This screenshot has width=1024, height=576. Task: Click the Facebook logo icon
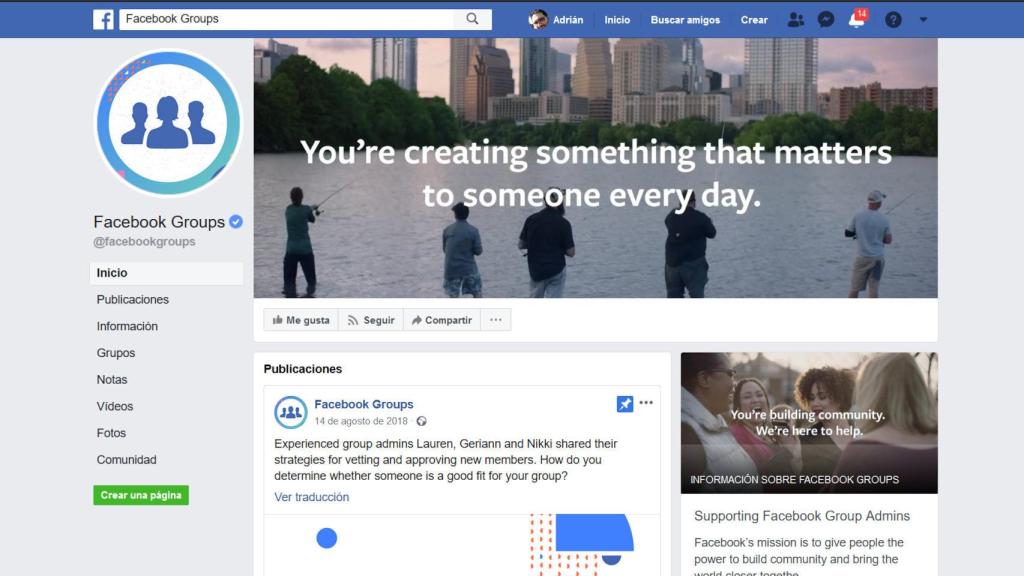103,20
